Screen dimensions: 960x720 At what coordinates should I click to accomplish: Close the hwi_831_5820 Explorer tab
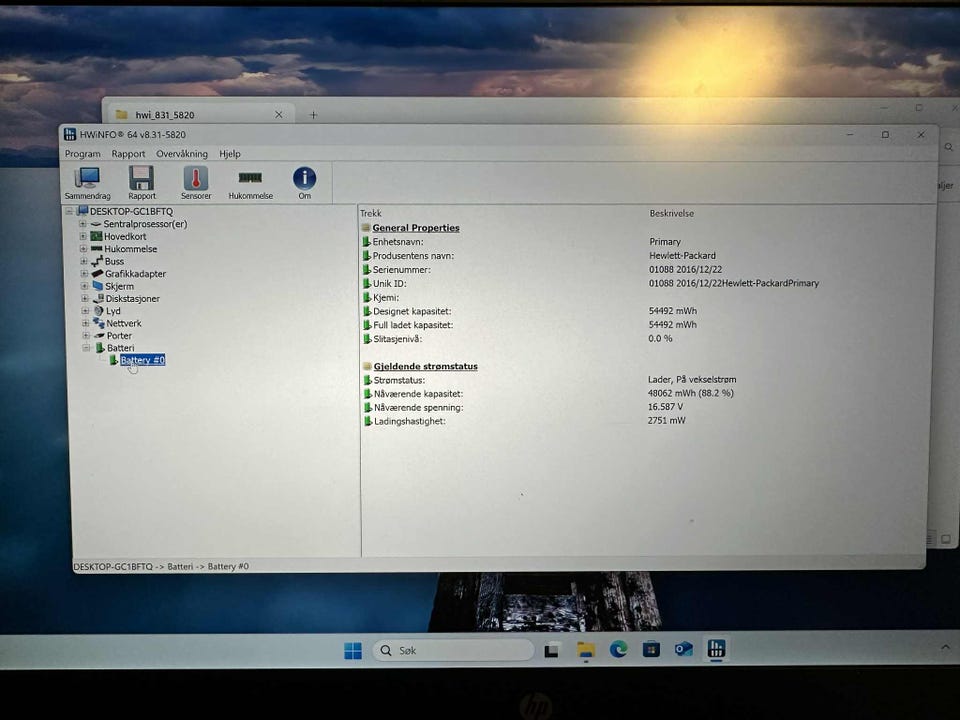coord(279,114)
